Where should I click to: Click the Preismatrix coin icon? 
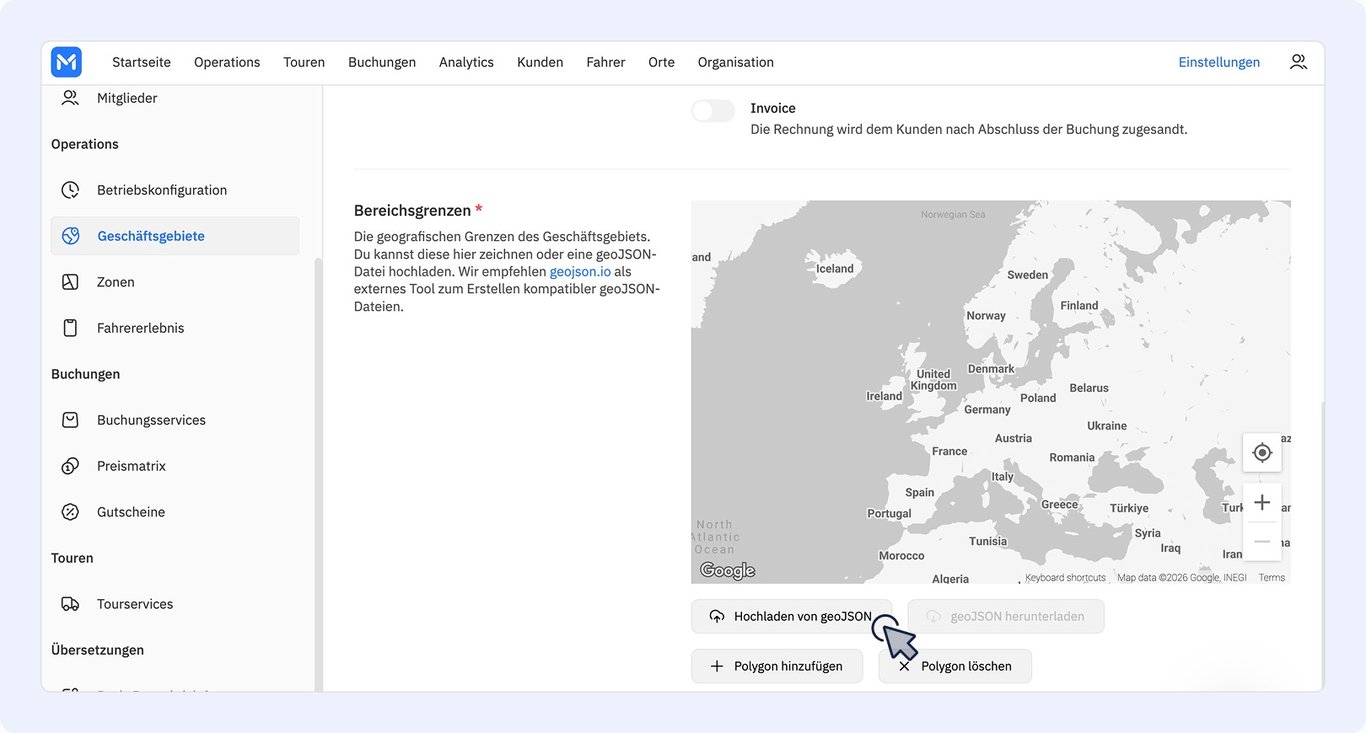[70, 466]
